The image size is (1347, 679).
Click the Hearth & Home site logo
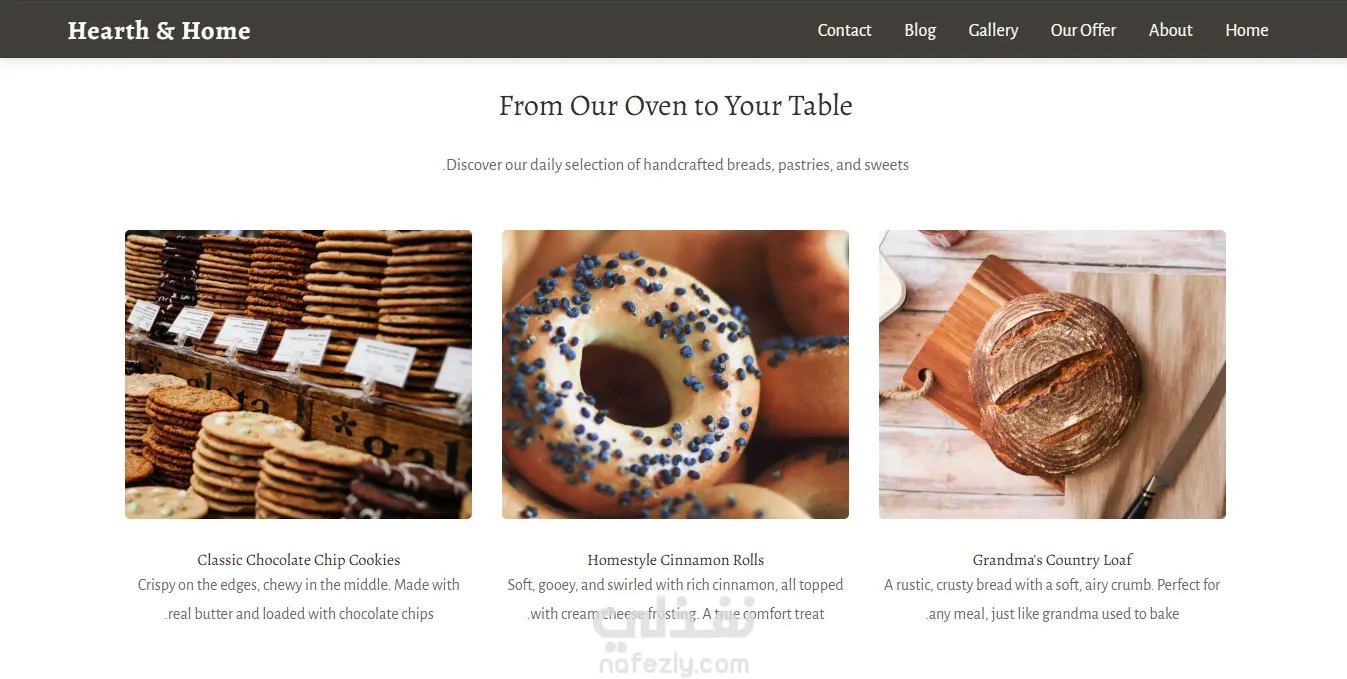159,30
